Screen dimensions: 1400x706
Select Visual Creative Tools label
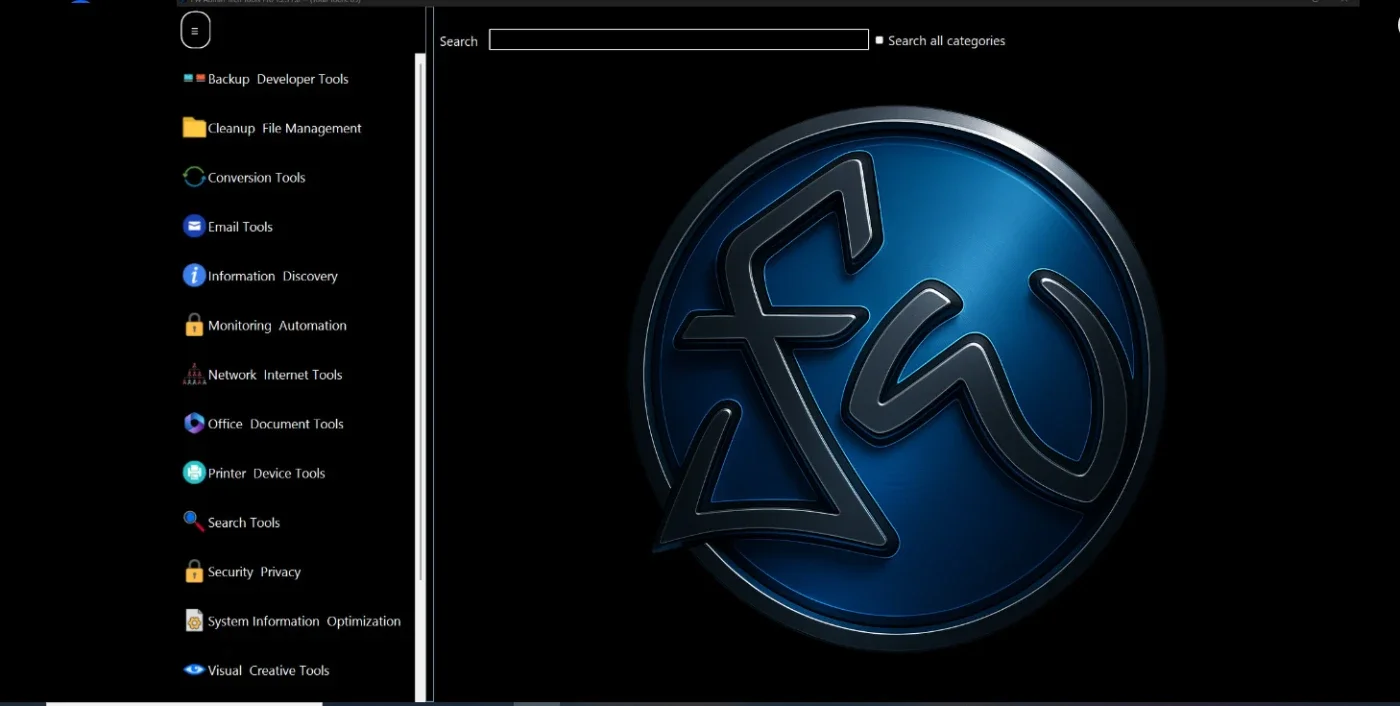click(269, 671)
